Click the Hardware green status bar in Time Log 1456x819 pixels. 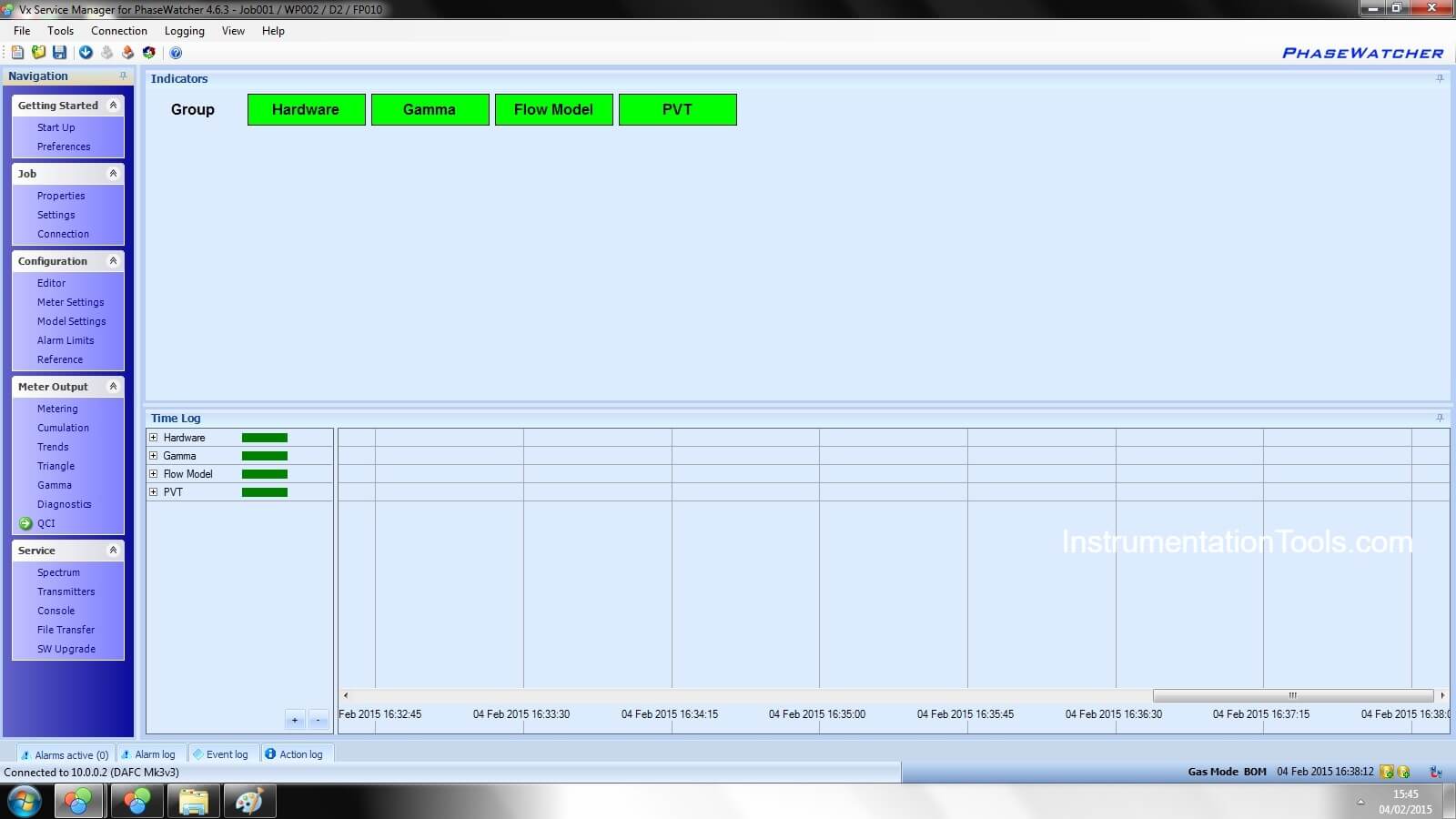[x=265, y=438]
